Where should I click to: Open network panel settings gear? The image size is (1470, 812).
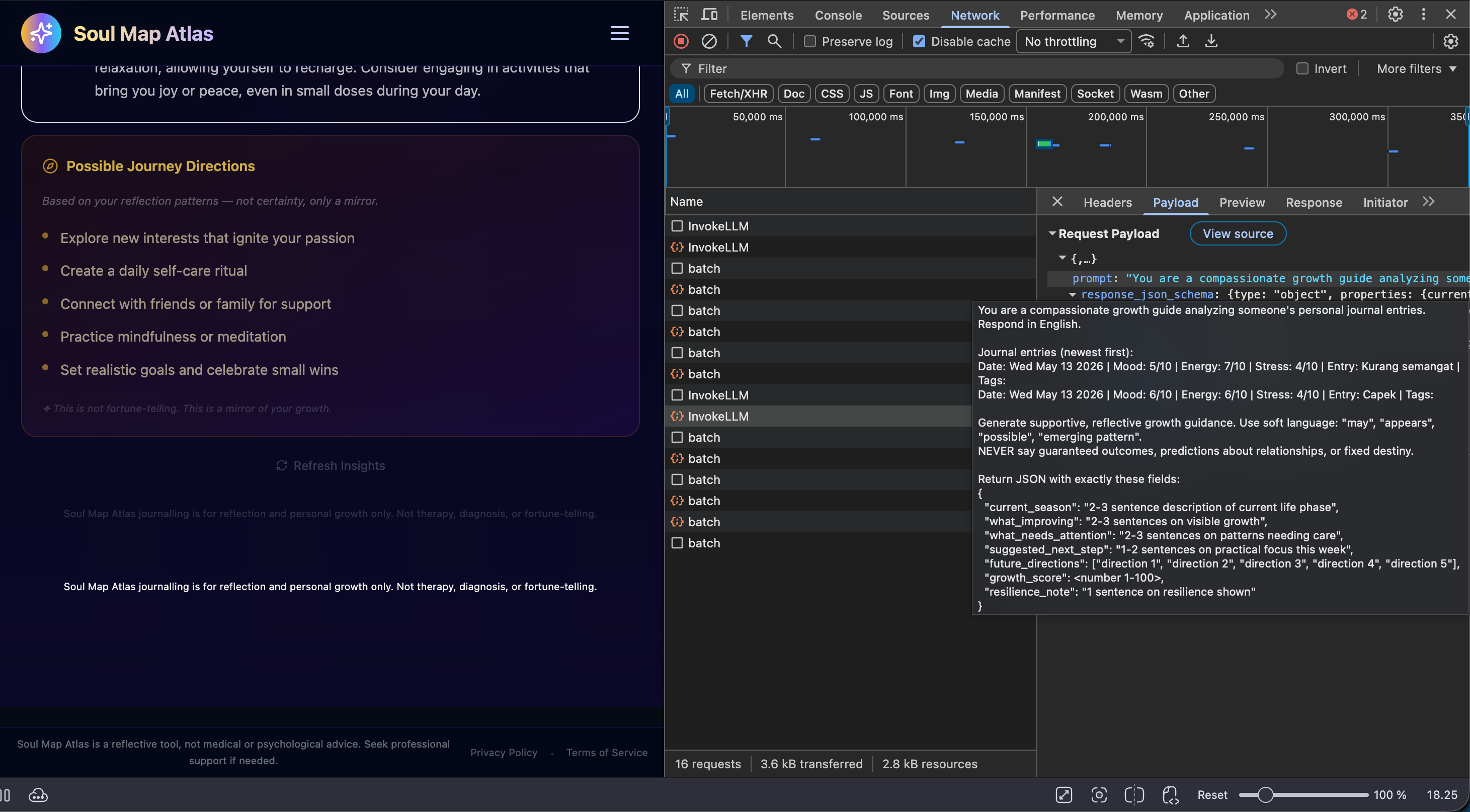[x=1450, y=41]
